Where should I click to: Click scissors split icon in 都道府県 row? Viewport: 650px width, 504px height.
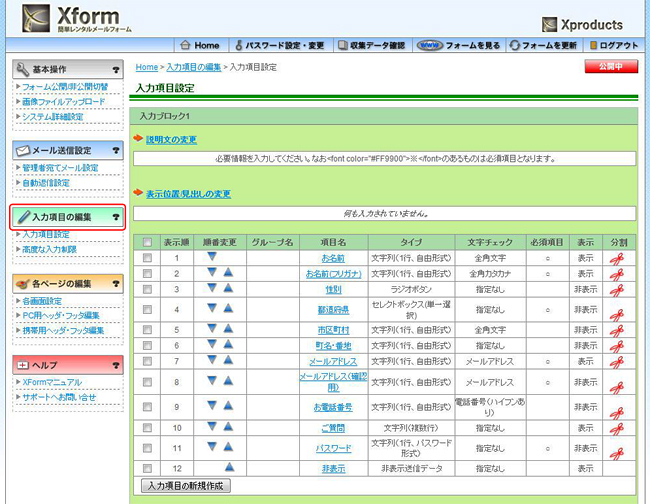point(617,315)
